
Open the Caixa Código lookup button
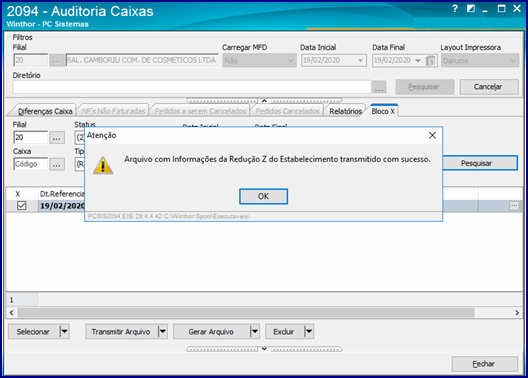click(x=57, y=165)
